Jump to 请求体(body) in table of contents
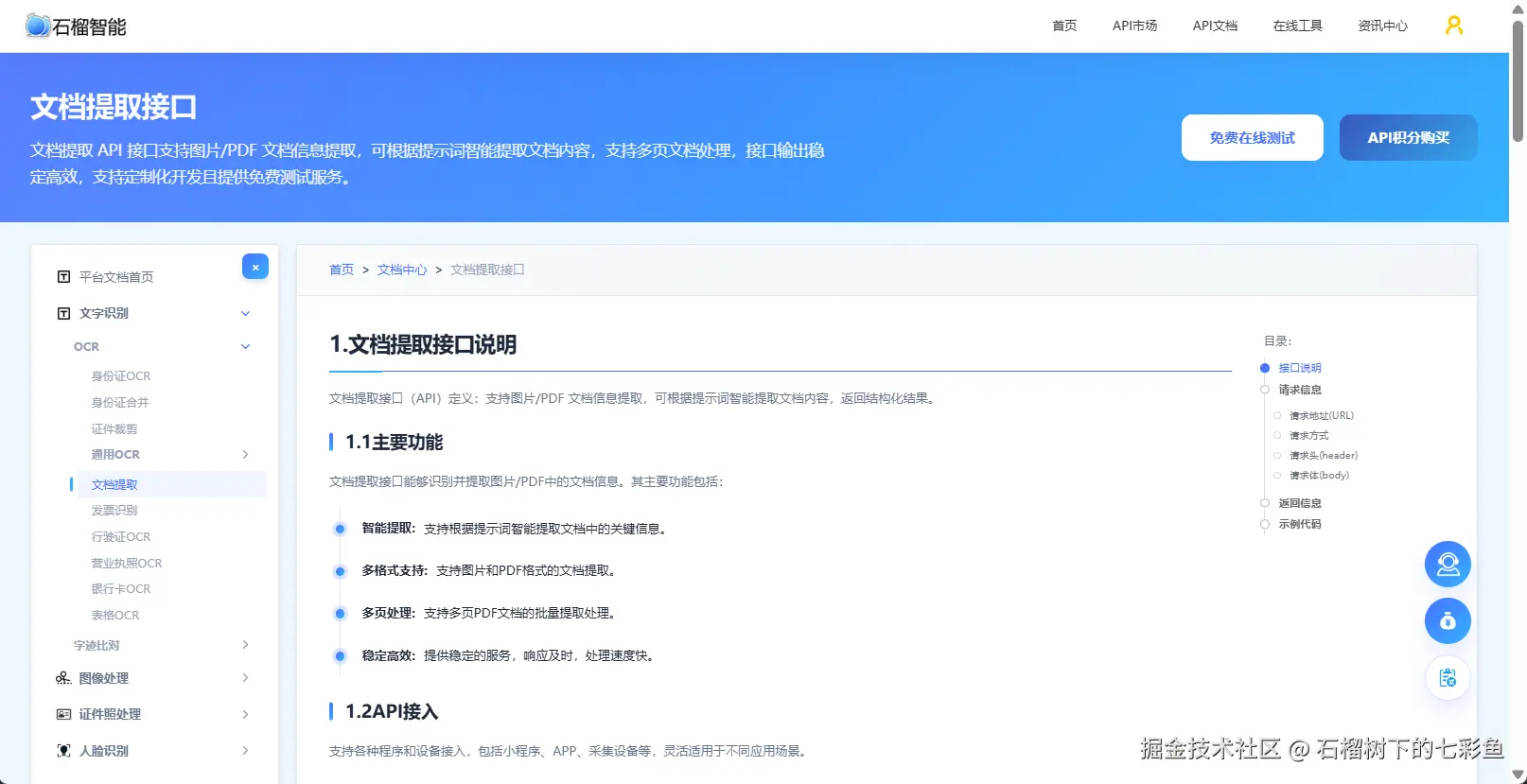This screenshot has height=784, width=1527. (x=1319, y=475)
